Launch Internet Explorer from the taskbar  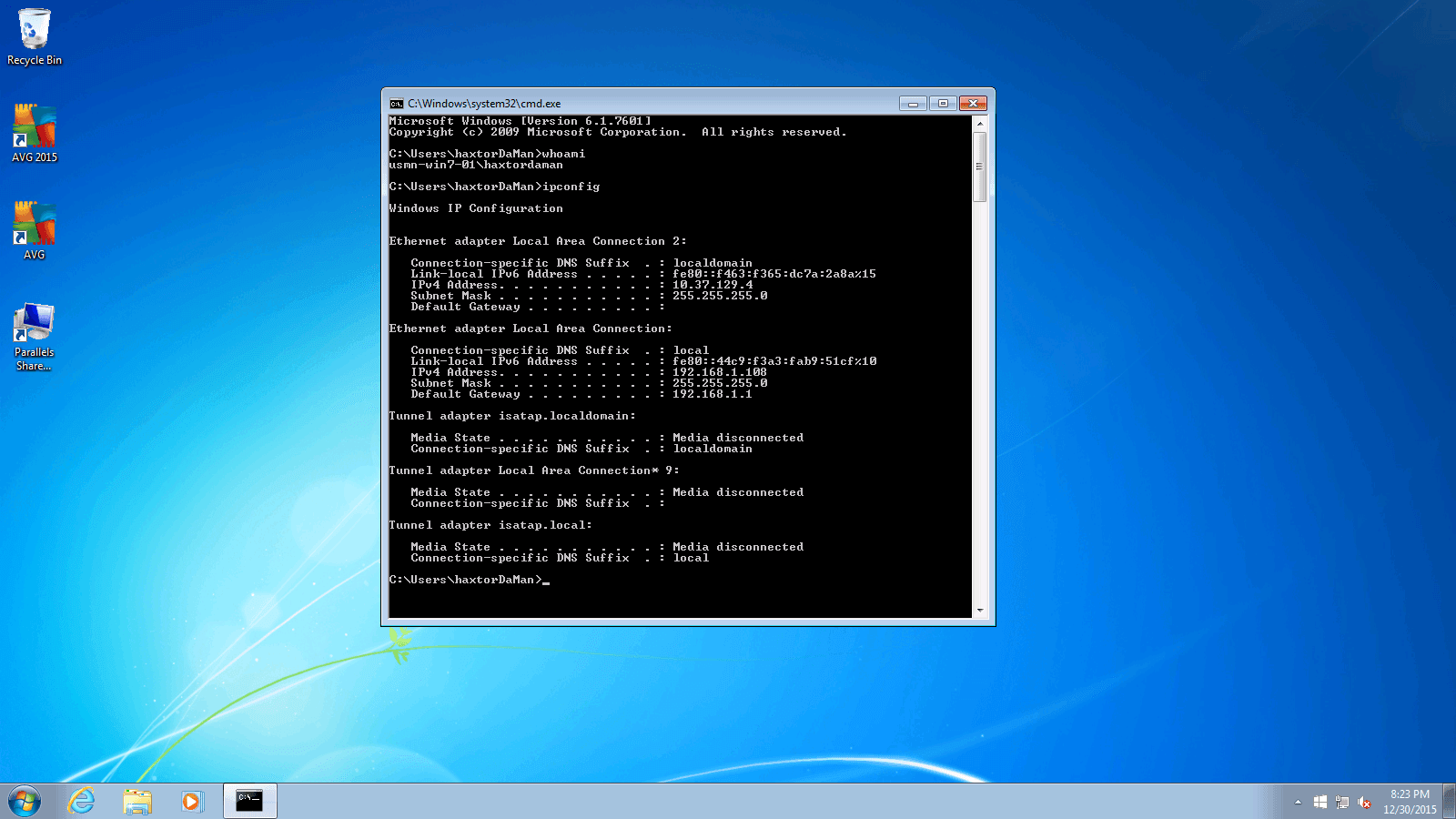(x=82, y=802)
